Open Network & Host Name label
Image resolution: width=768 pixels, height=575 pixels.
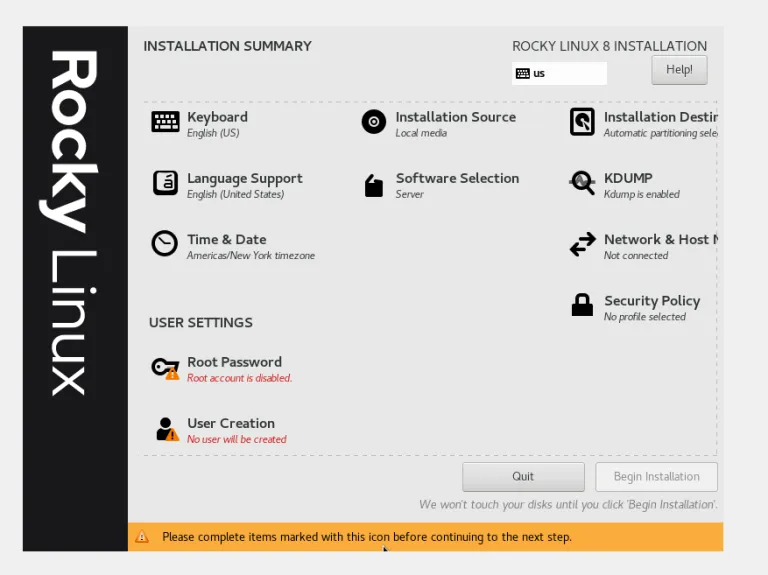coord(661,240)
